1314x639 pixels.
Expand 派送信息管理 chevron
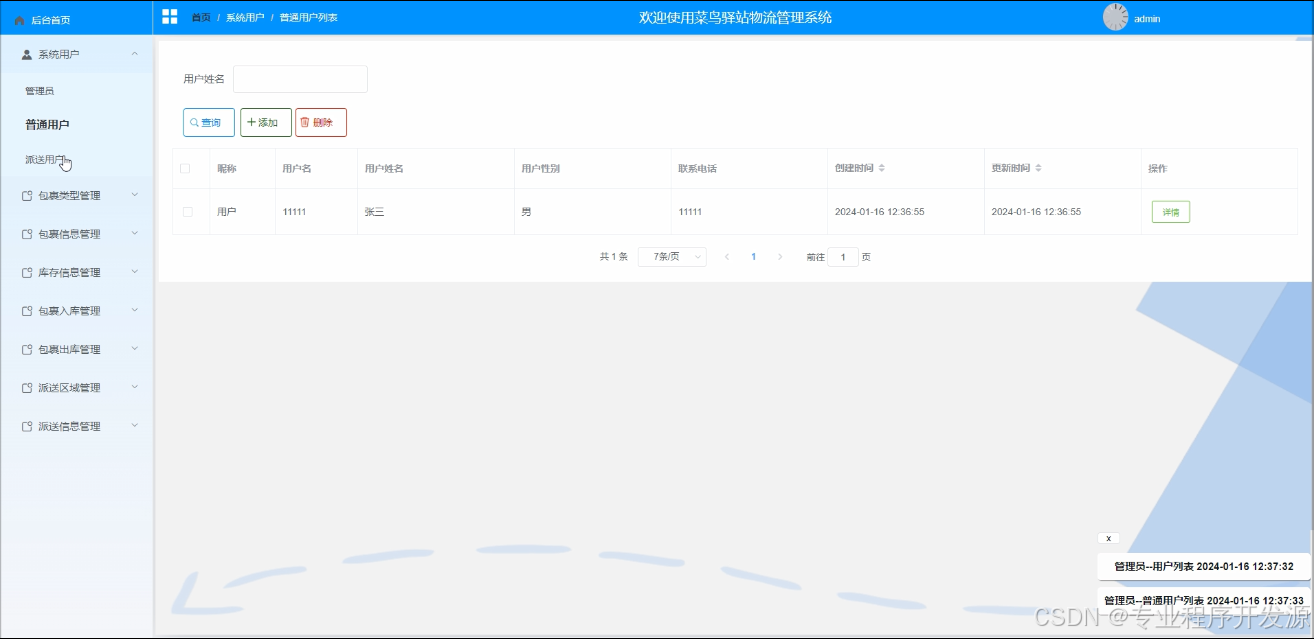pos(135,426)
